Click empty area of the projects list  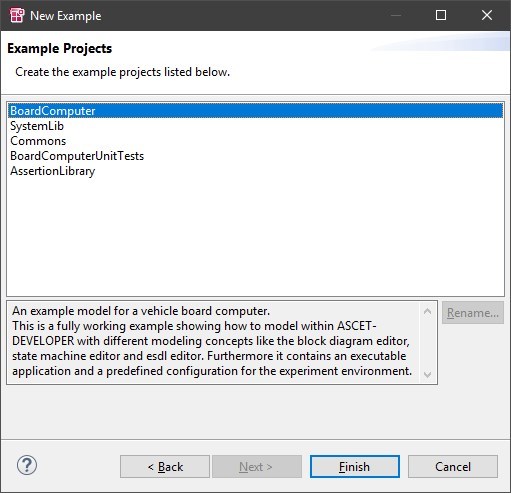[x=255, y=237]
